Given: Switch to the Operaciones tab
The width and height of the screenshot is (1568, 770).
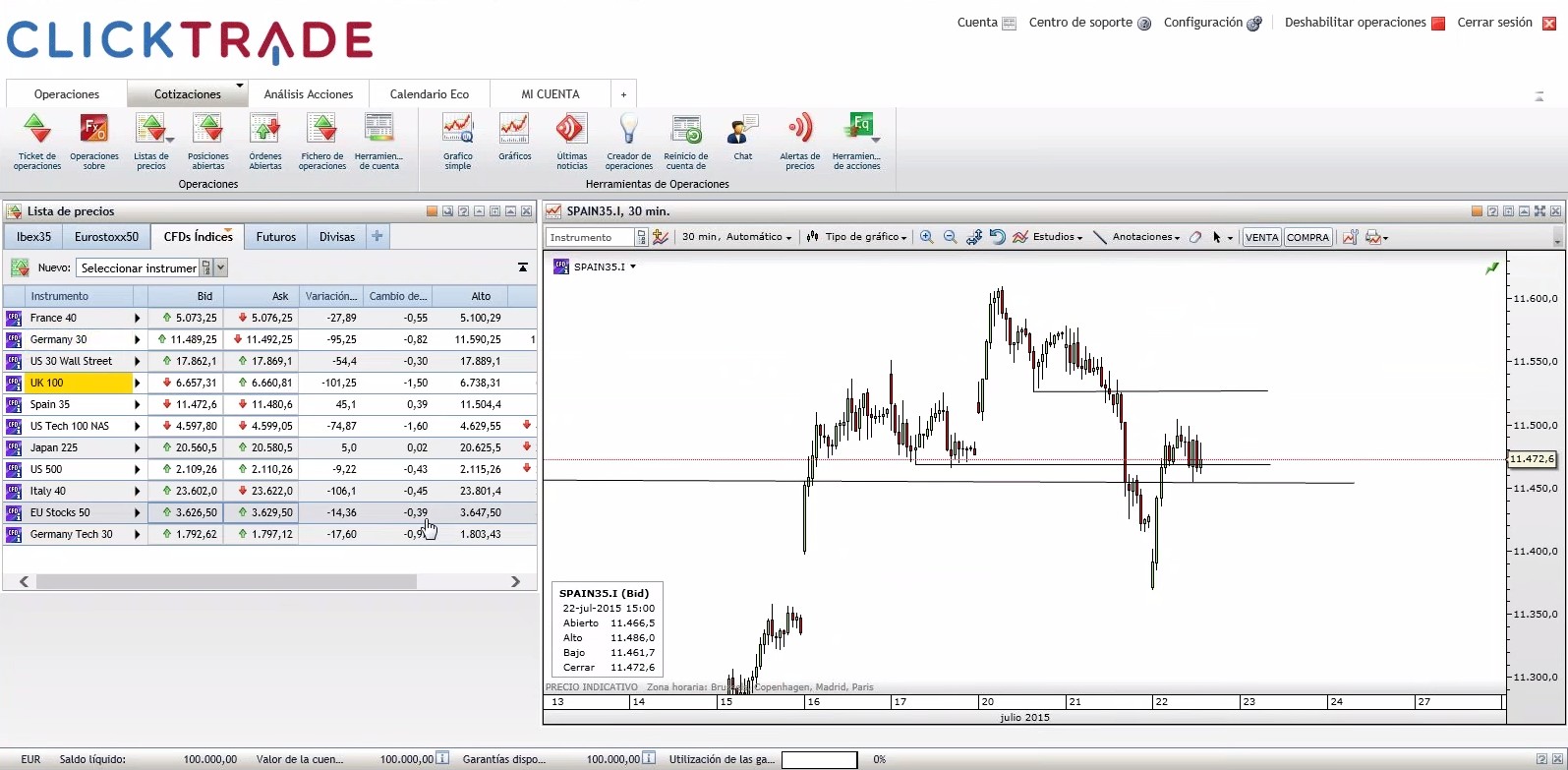Looking at the screenshot, I should [x=67, y=94].
